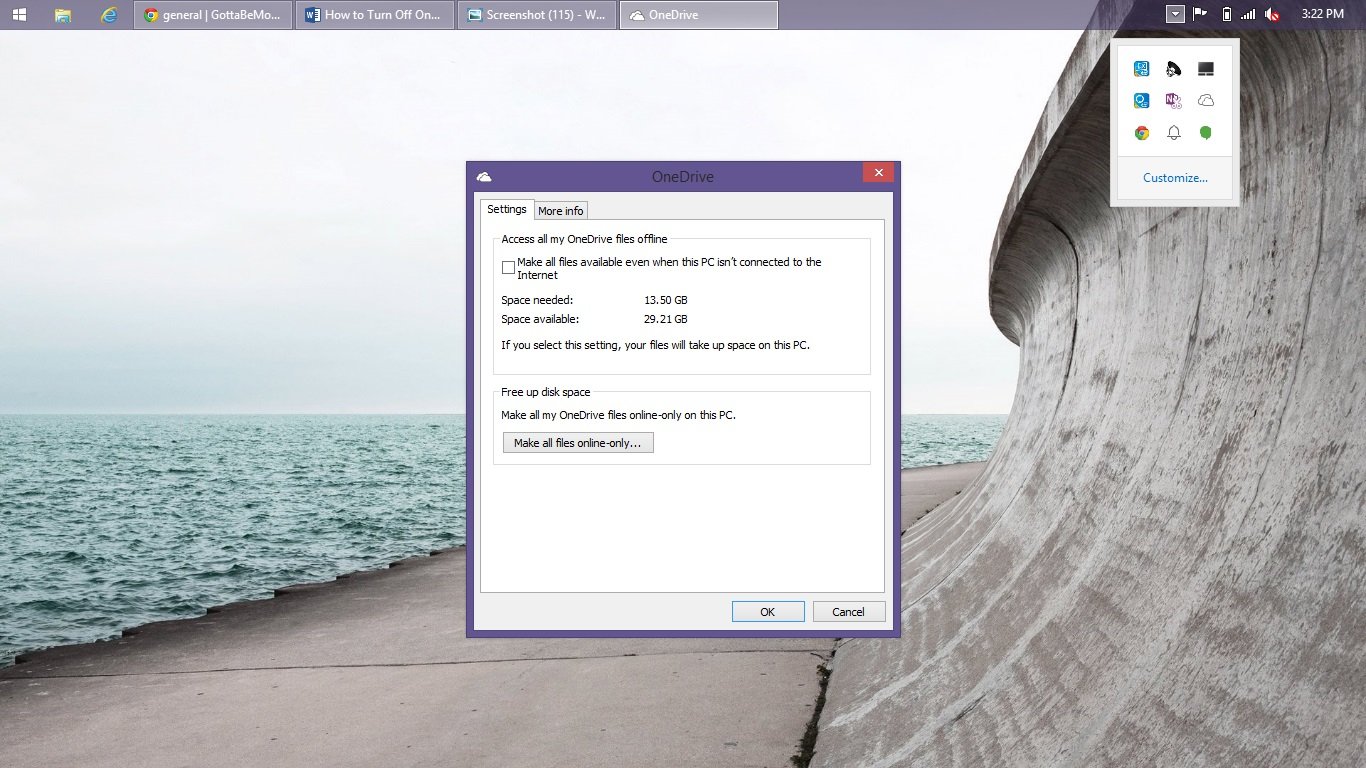The height and width of the screenshot is (768, 1366).
Task: Switch to the More info tab
Action: 560,211
